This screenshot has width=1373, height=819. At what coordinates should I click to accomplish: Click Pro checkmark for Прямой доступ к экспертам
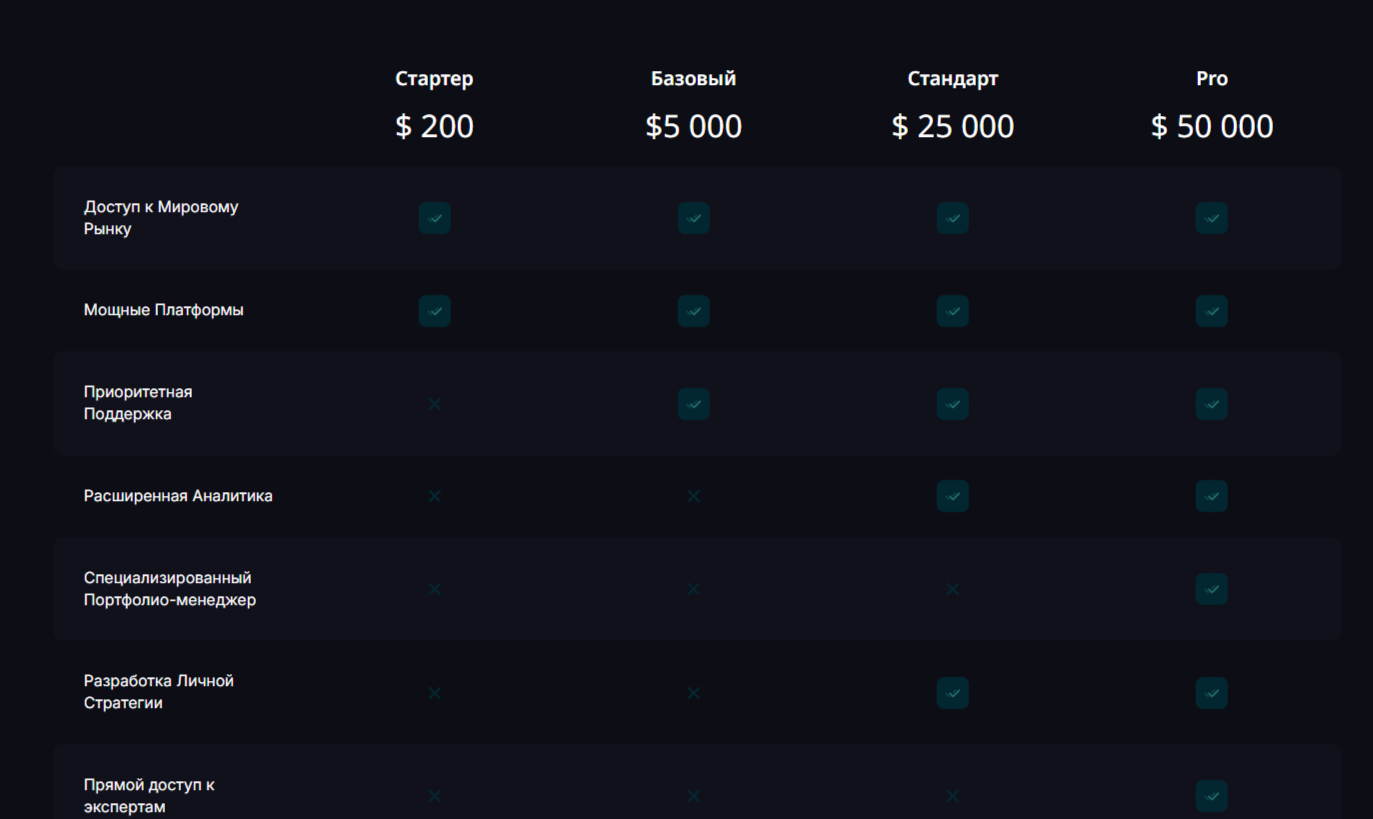click(1211, 796)
